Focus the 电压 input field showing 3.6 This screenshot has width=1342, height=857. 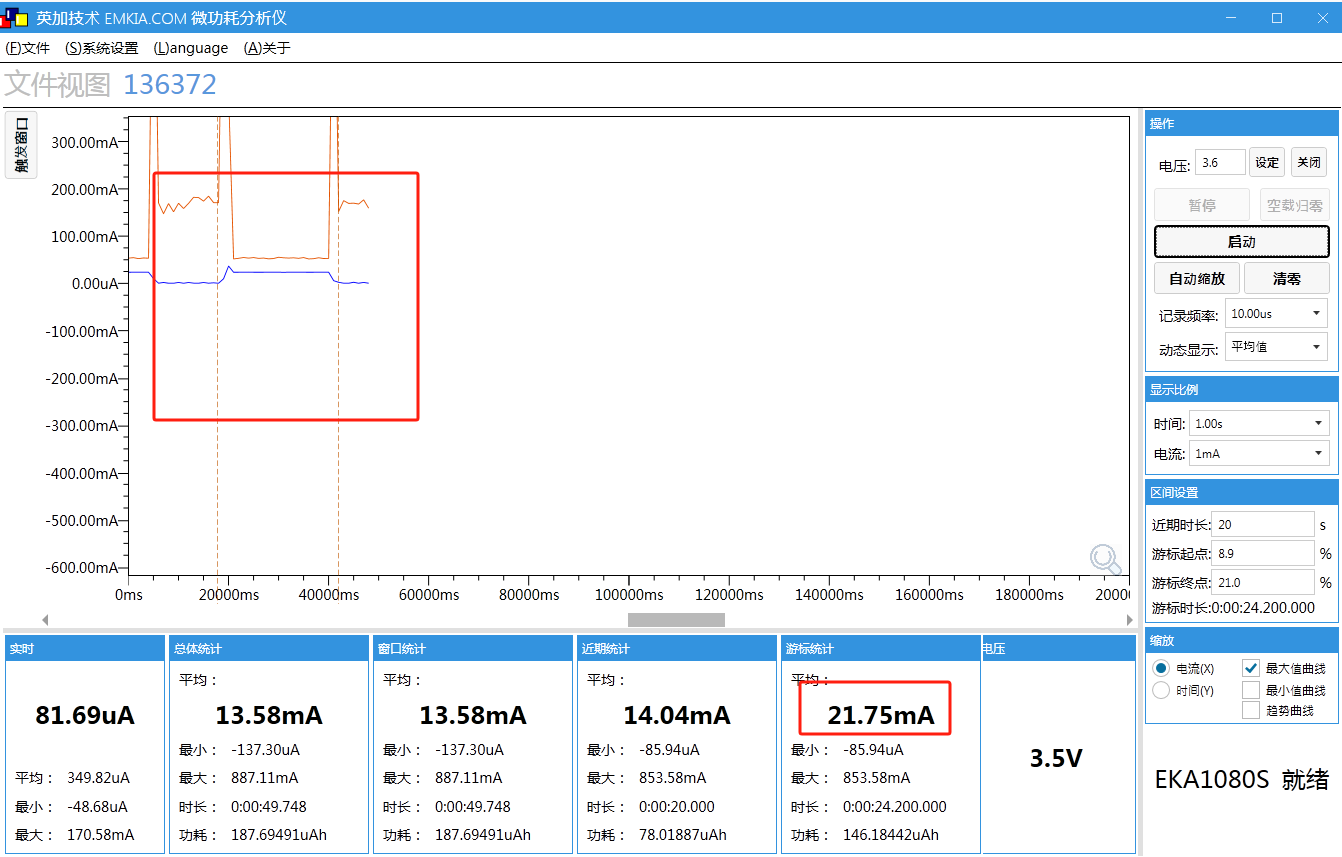click(x=1221, y=162)
